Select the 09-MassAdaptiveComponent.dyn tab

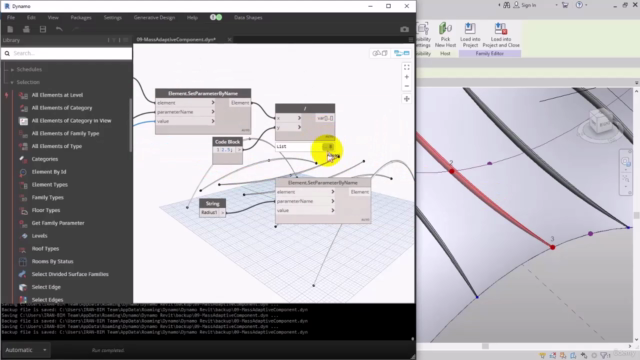[176, 40]
